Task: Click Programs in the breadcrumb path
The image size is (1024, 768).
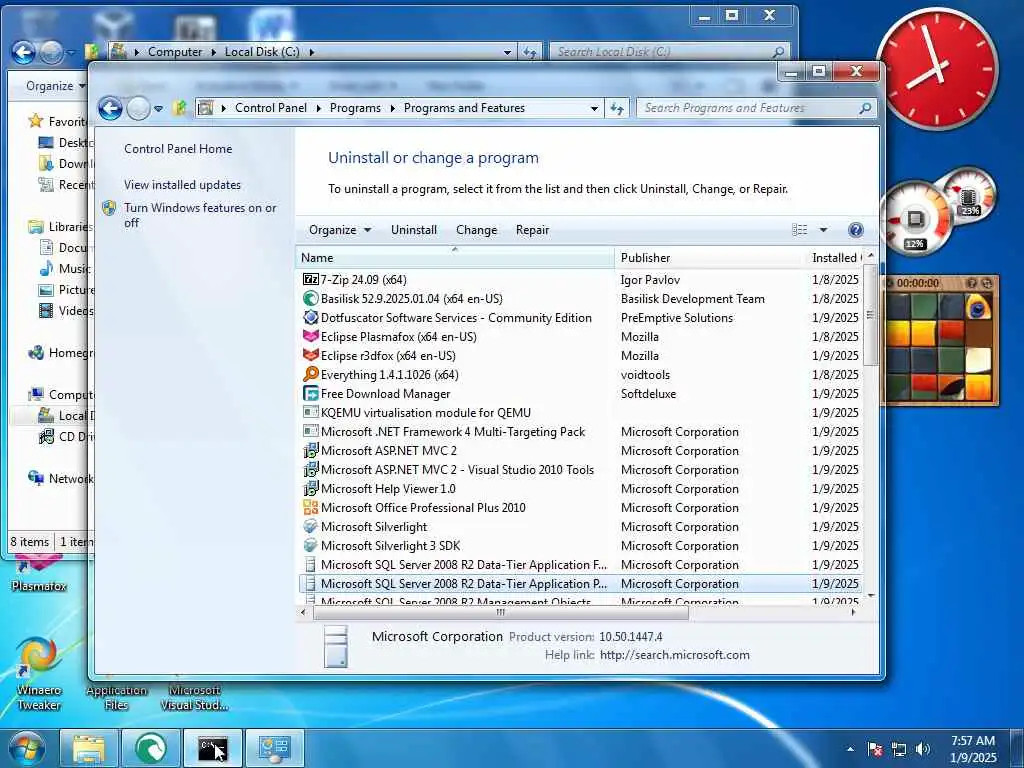Action: pyautogui.click(x=355, y=108)
